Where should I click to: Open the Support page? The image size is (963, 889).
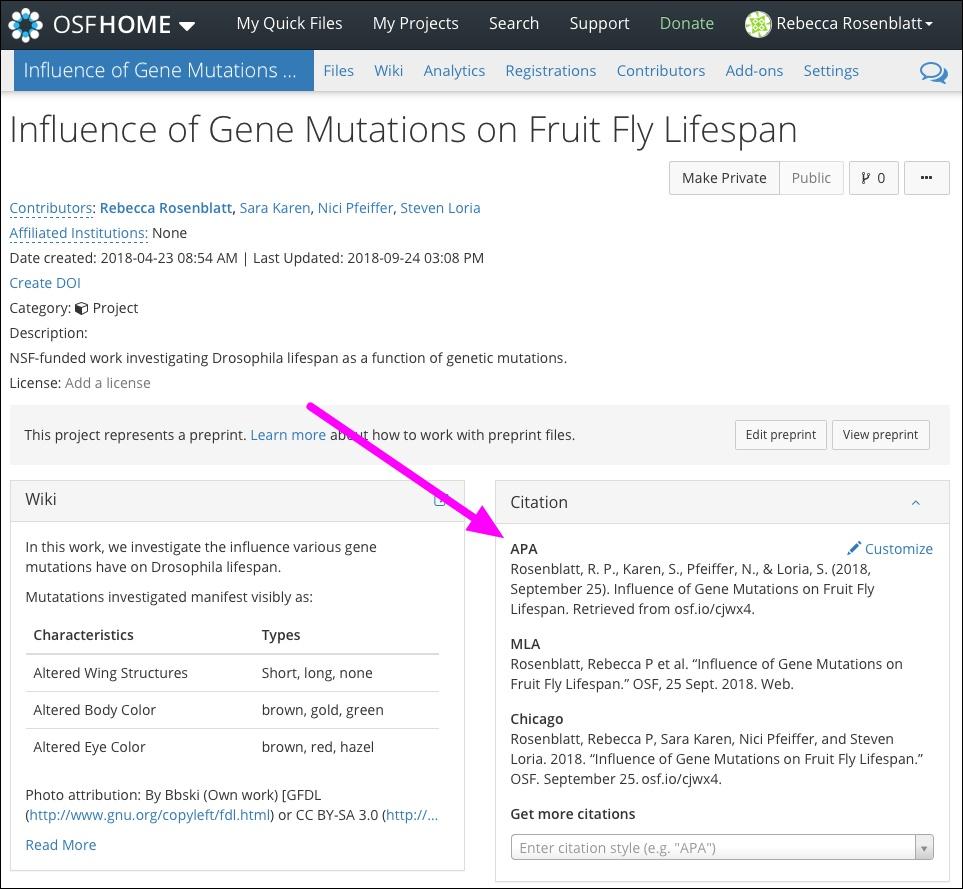tap(599, 23)
